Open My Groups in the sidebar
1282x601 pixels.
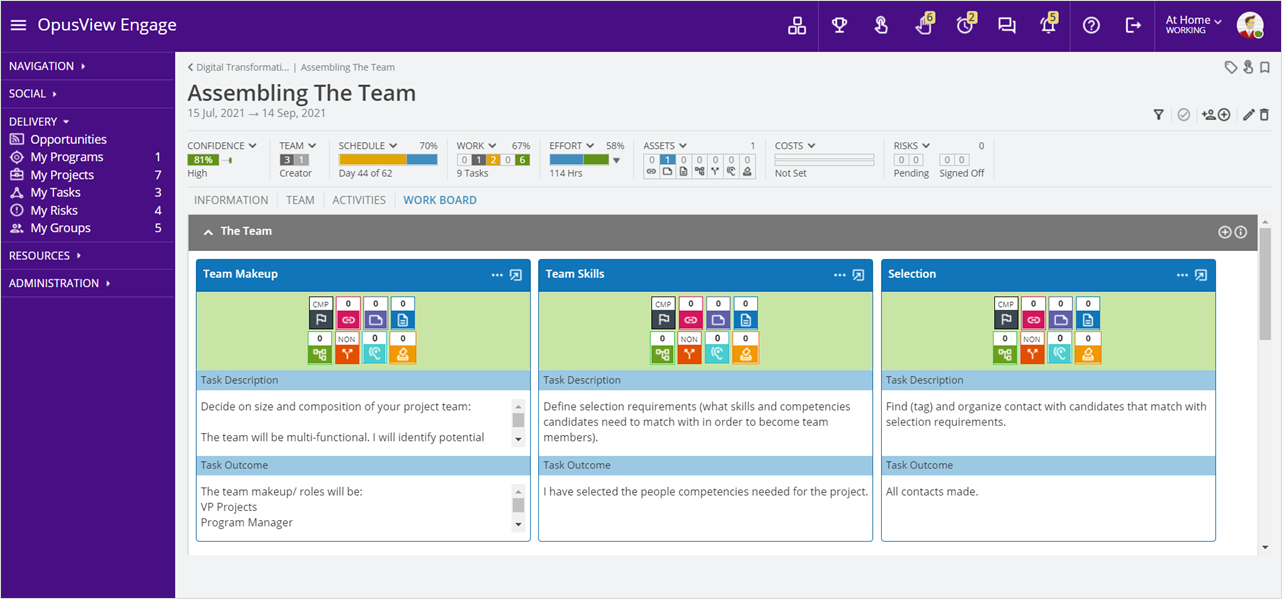coord(60,228)
